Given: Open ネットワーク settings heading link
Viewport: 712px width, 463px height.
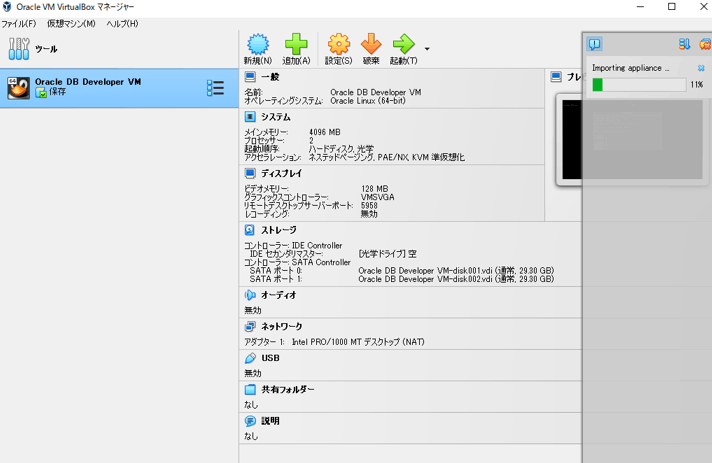Looking at the screenshot, I should coord(282,326).
